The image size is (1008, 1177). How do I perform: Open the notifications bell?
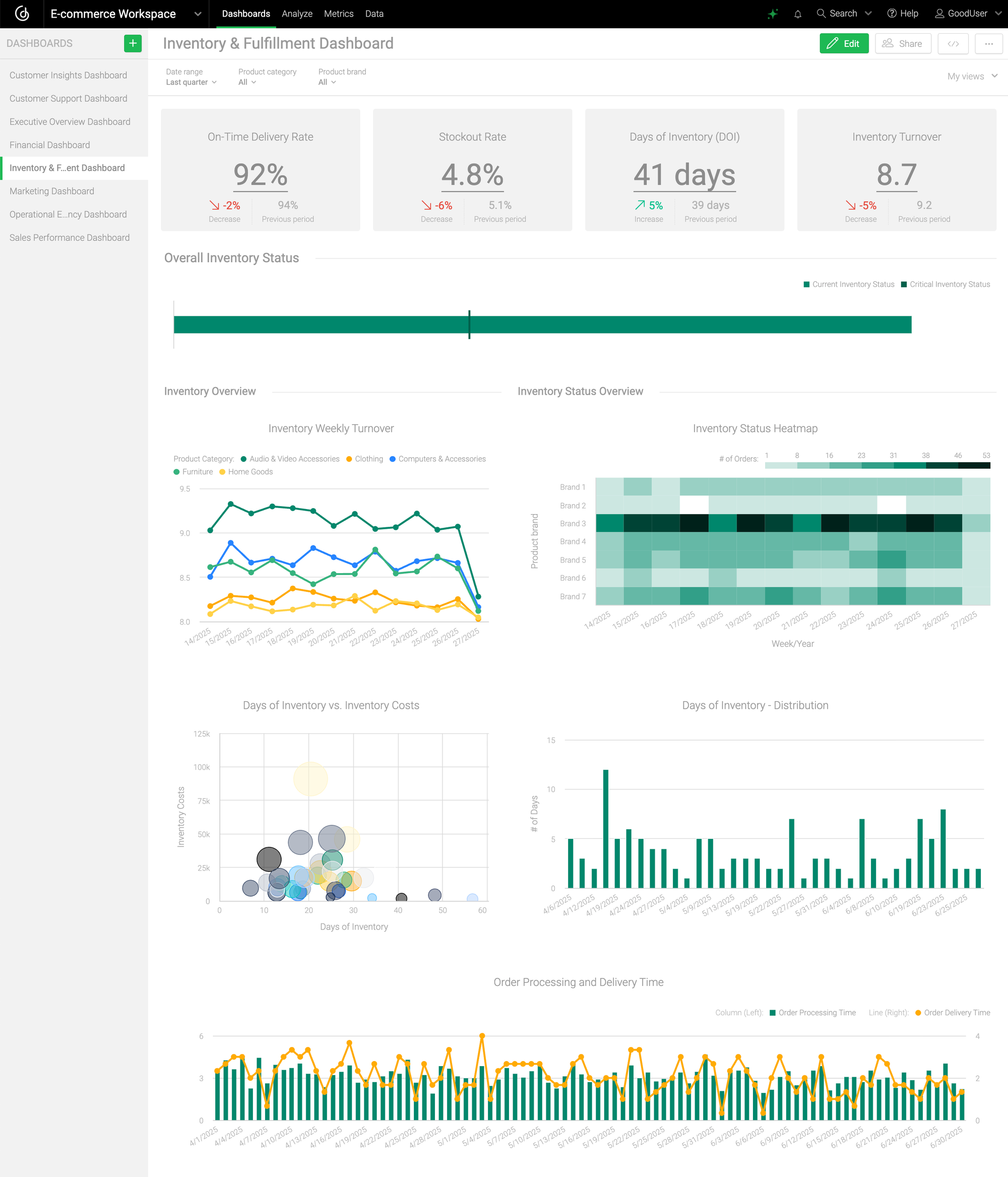coord(797,13)
